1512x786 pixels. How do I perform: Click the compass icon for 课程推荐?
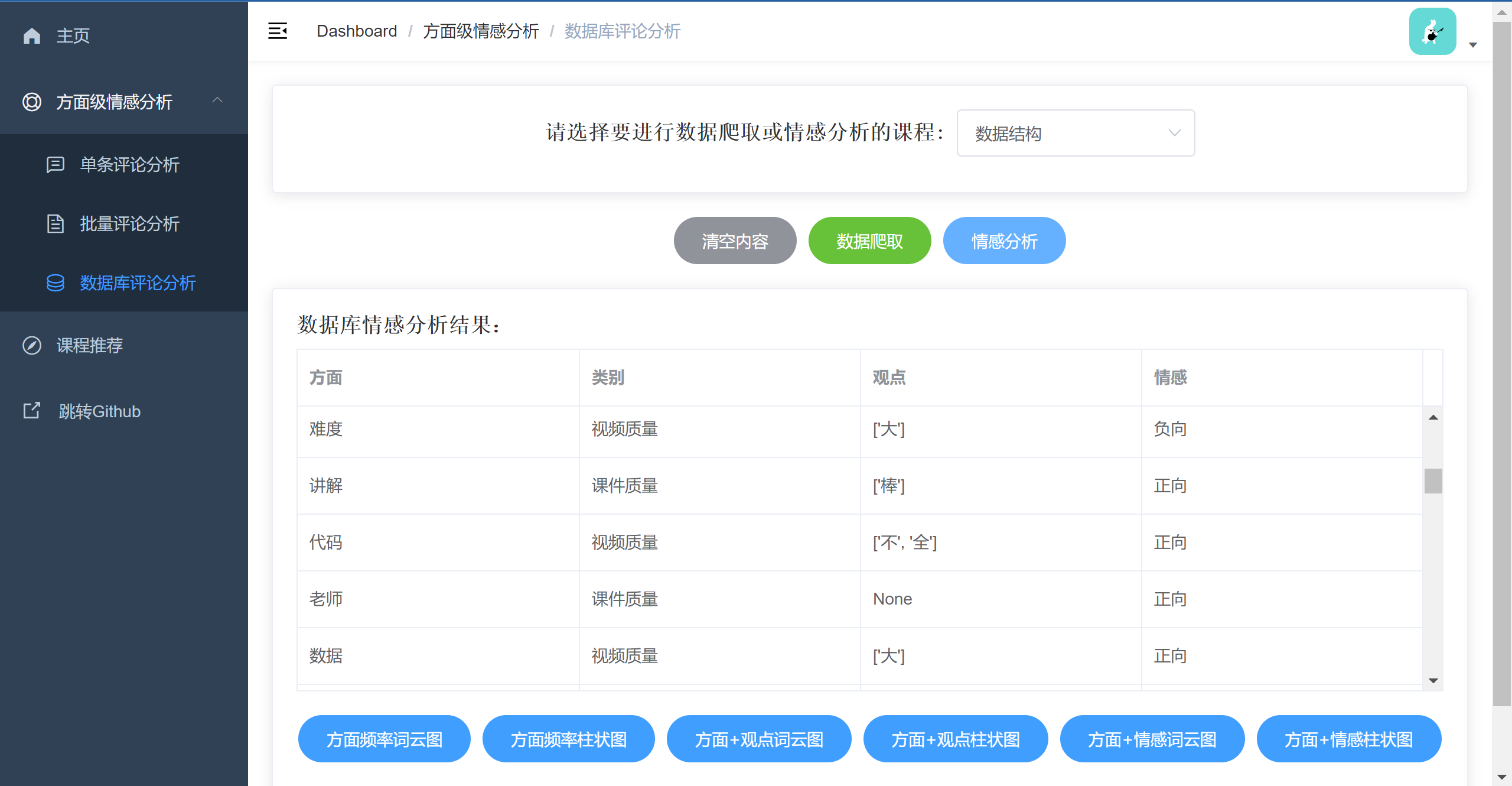click(32, 345)
